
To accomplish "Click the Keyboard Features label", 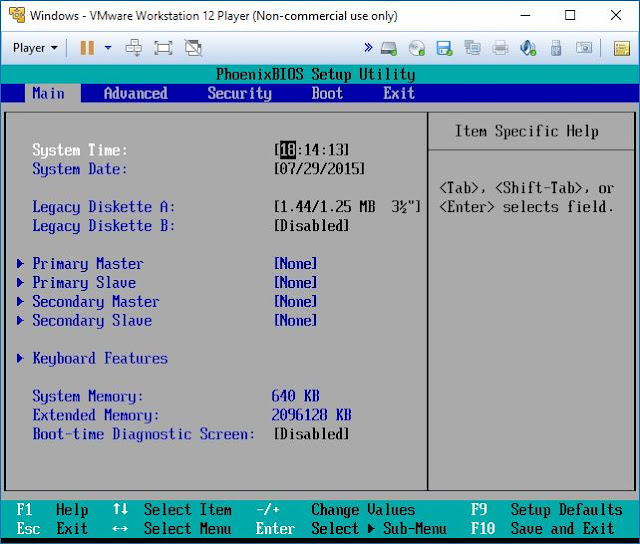I will click(100, 358).
